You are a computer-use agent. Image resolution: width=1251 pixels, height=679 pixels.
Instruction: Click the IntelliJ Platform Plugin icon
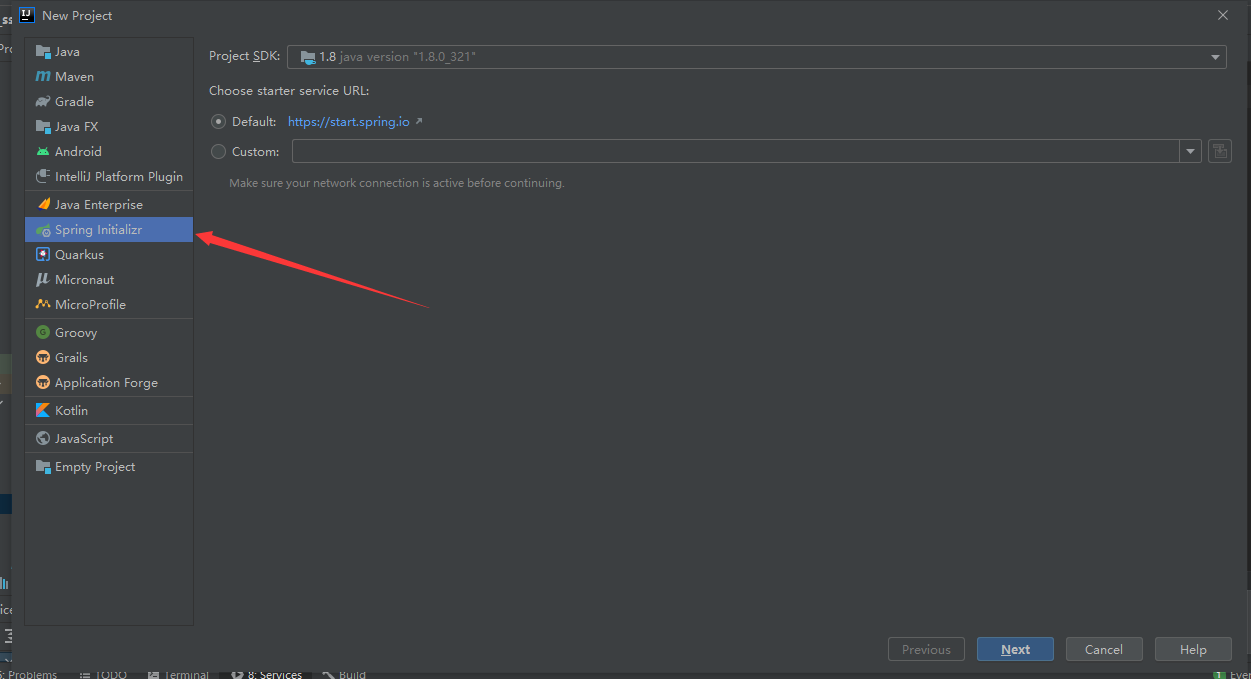point(43,177)
